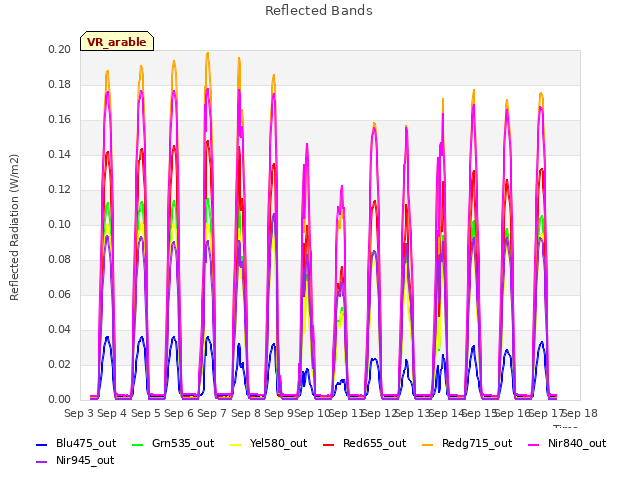640x480 pixels.
Task: Click the Sep 18 x-axis date label
Action: [580, 414]
